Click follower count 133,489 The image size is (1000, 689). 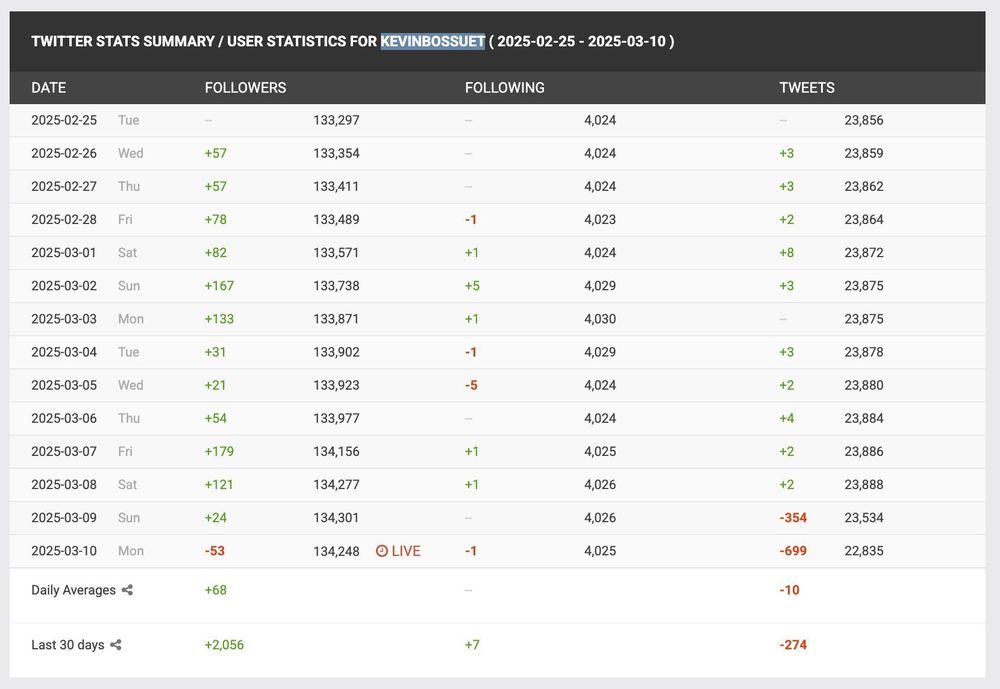point(336,219)
